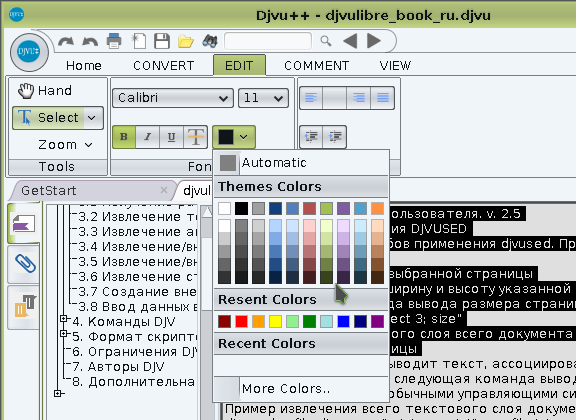Create new document via blank page icon
The image size is (576, 420).
(x=139, y=41)
